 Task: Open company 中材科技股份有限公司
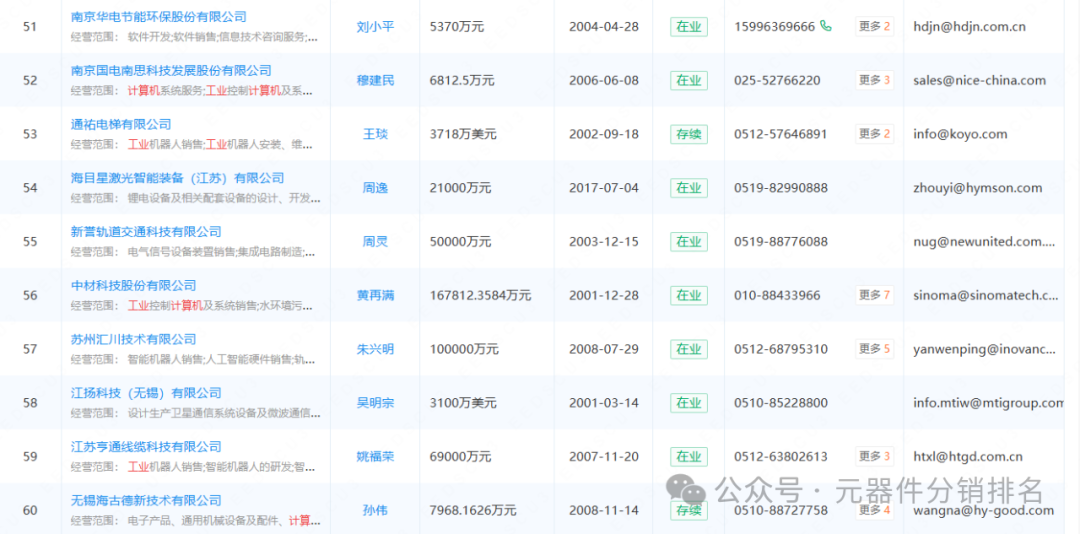tap(134, 285)
